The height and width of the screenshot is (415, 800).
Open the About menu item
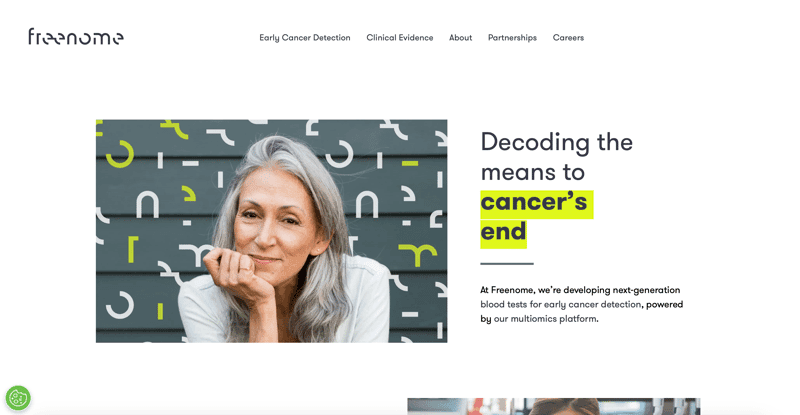click(460, 38)
